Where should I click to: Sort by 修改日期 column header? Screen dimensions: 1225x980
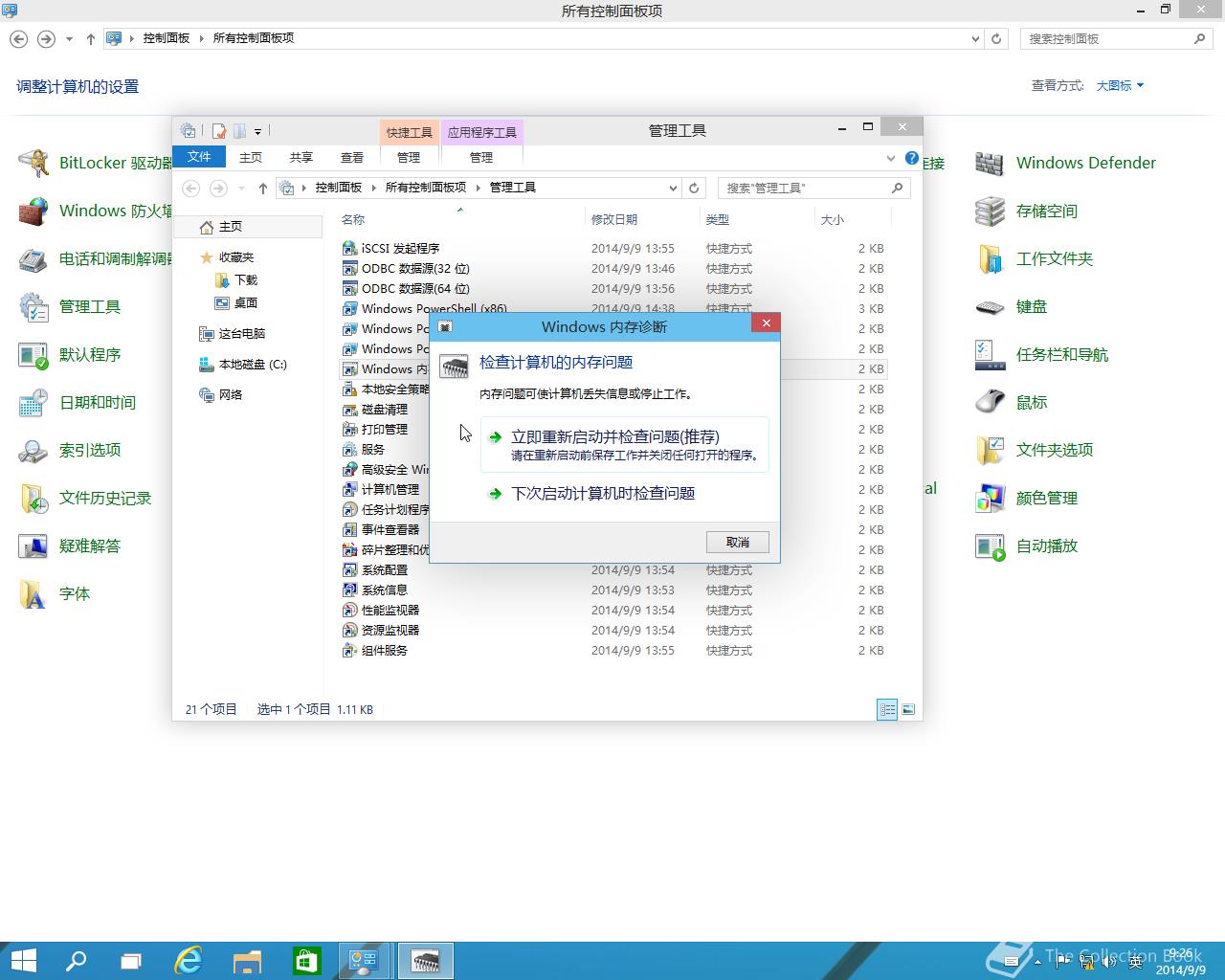coord(614,219)
